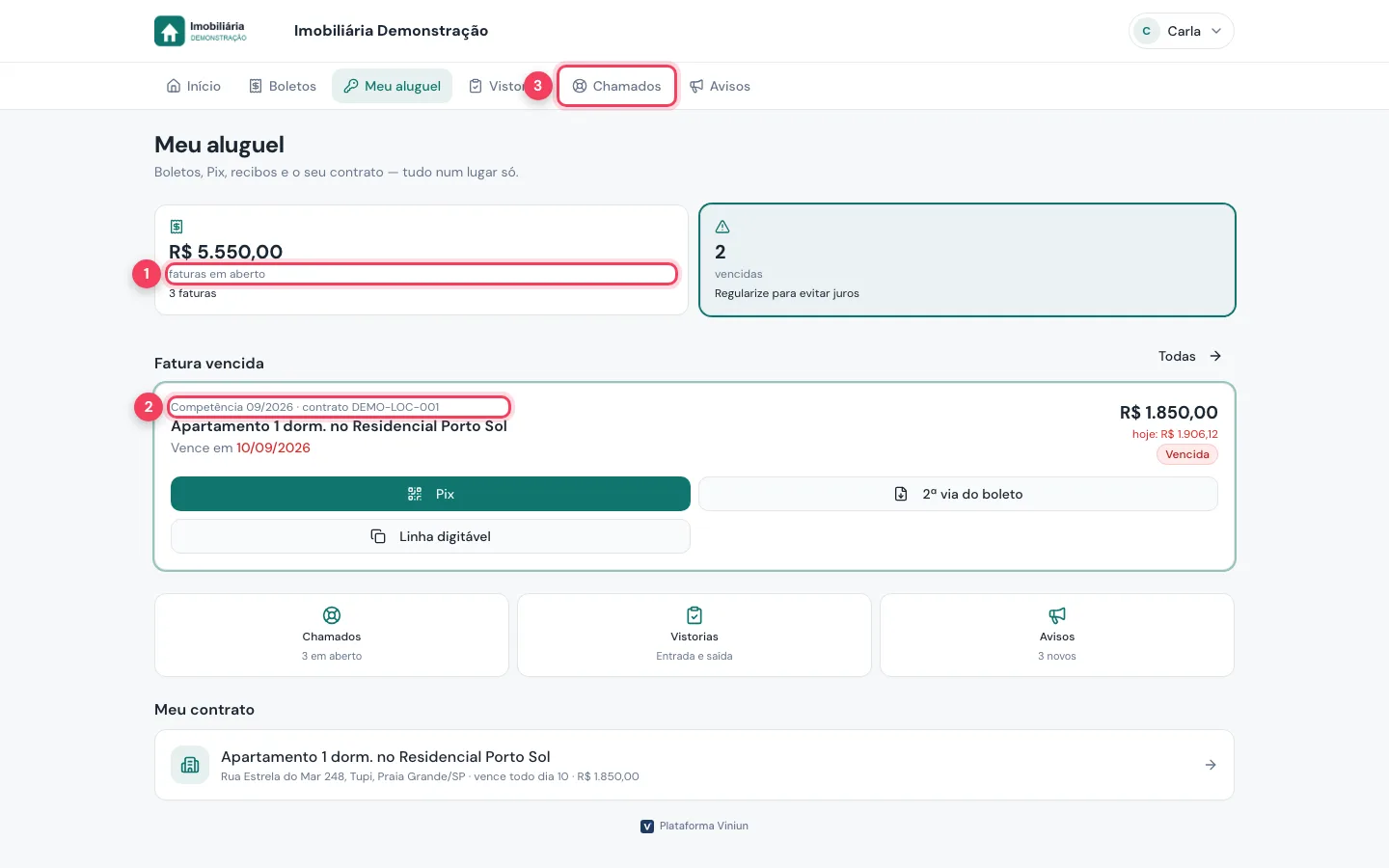Click the clipboard check icon in Vistorias card

[x=694, y=615]
